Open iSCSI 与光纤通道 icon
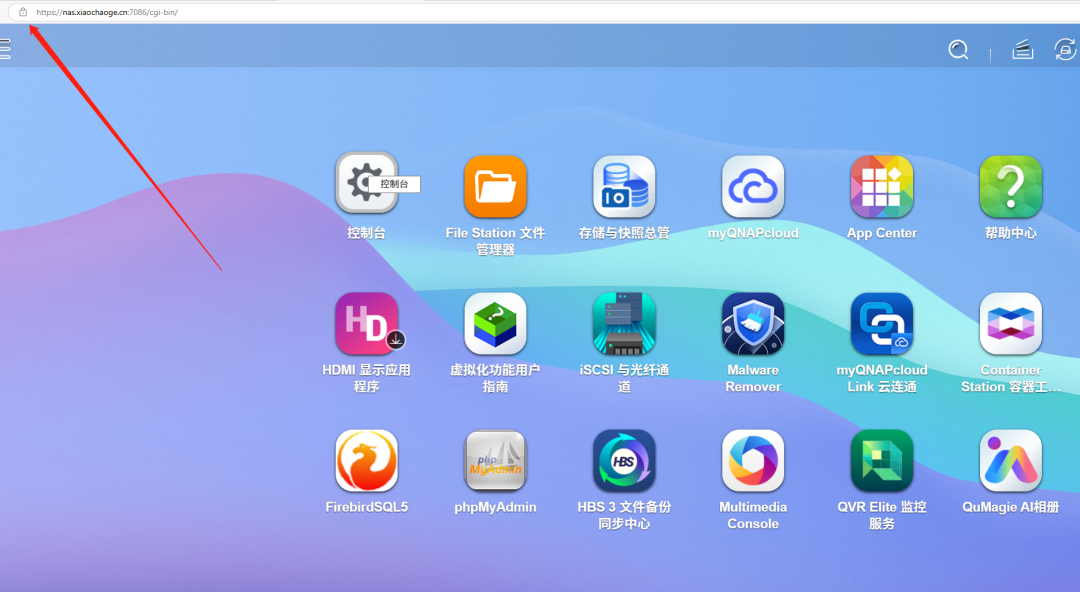 624,323
